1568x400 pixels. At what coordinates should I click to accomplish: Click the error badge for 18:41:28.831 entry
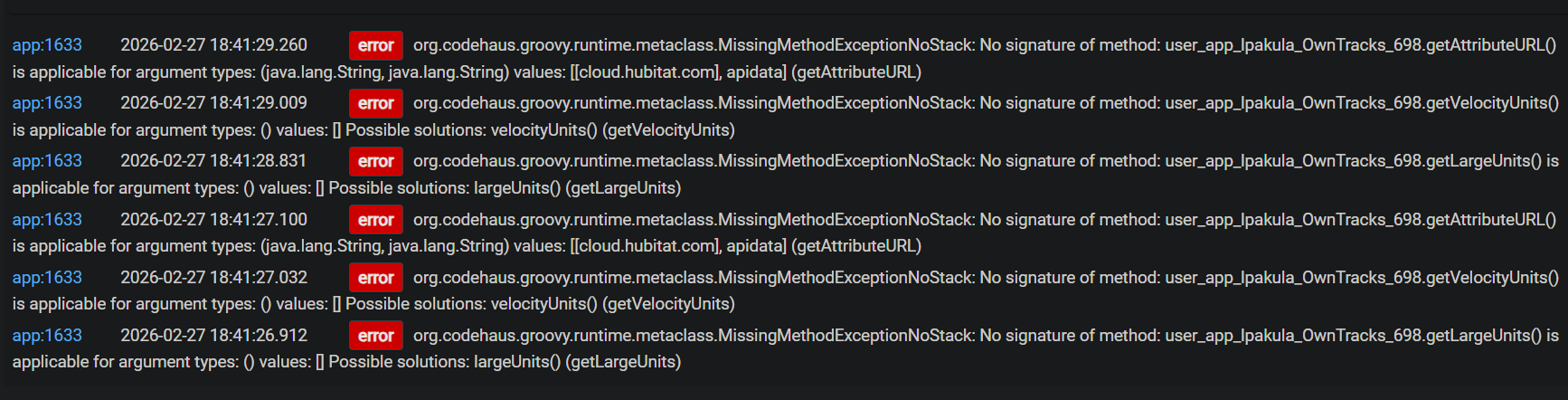coord(375,161)
